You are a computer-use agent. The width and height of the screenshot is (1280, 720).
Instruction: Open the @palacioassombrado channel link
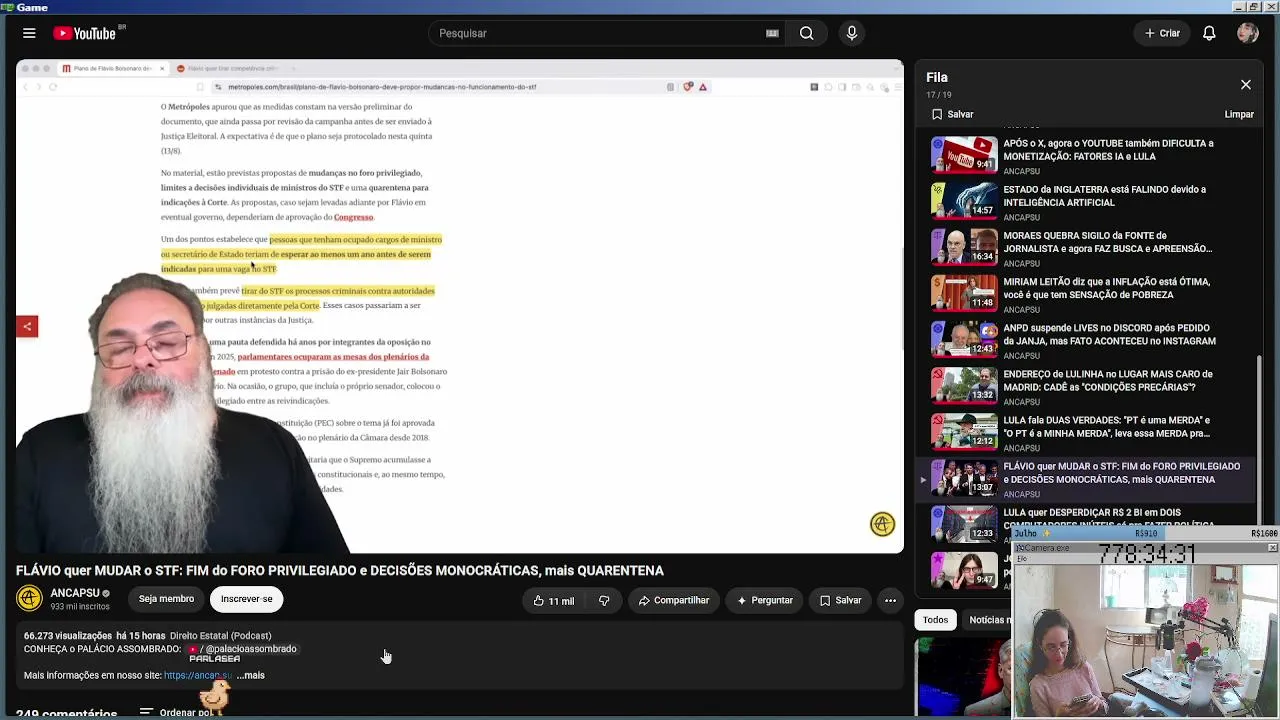click(x=244, y=649)
